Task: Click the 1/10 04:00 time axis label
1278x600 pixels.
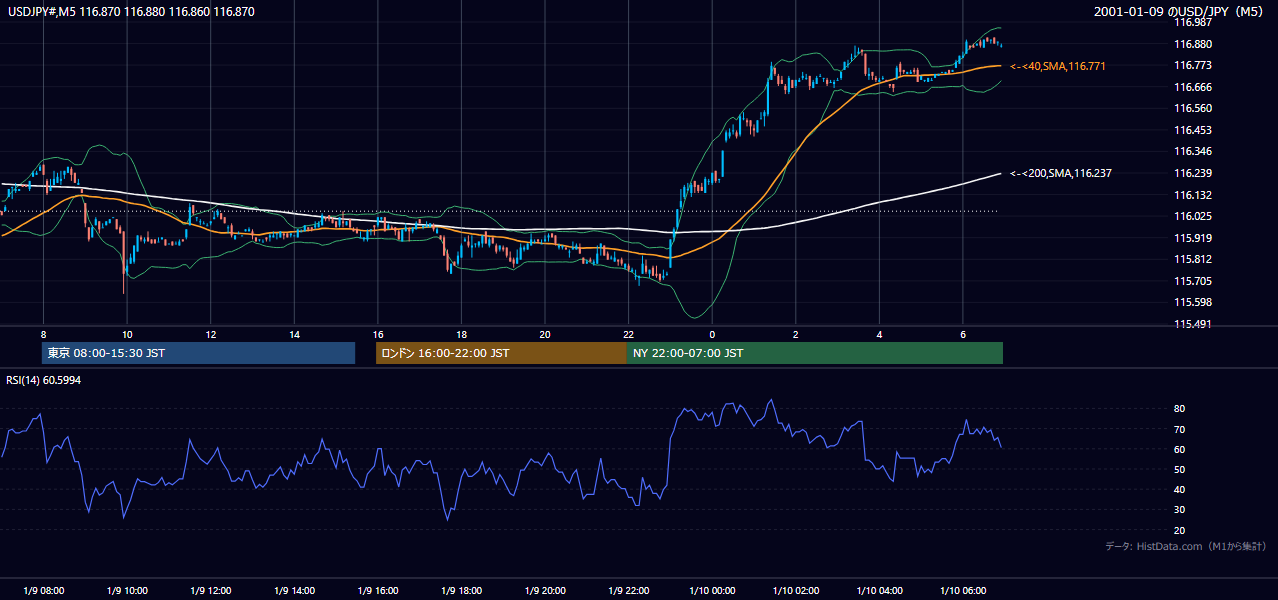Action: (880, 590)
